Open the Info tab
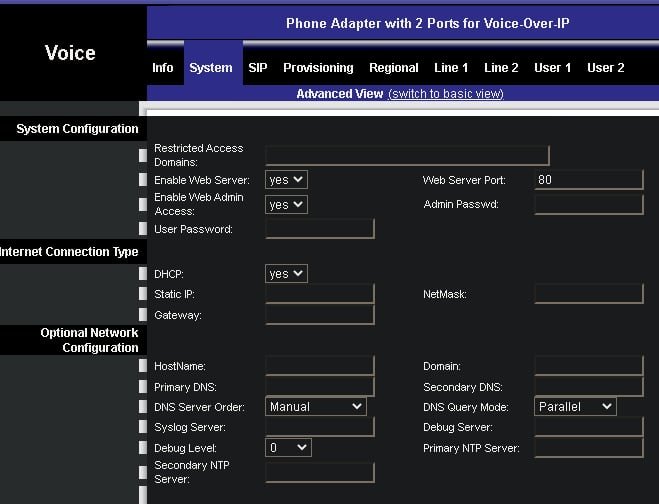Screen dimensions: 659x504 pos(163,68)
